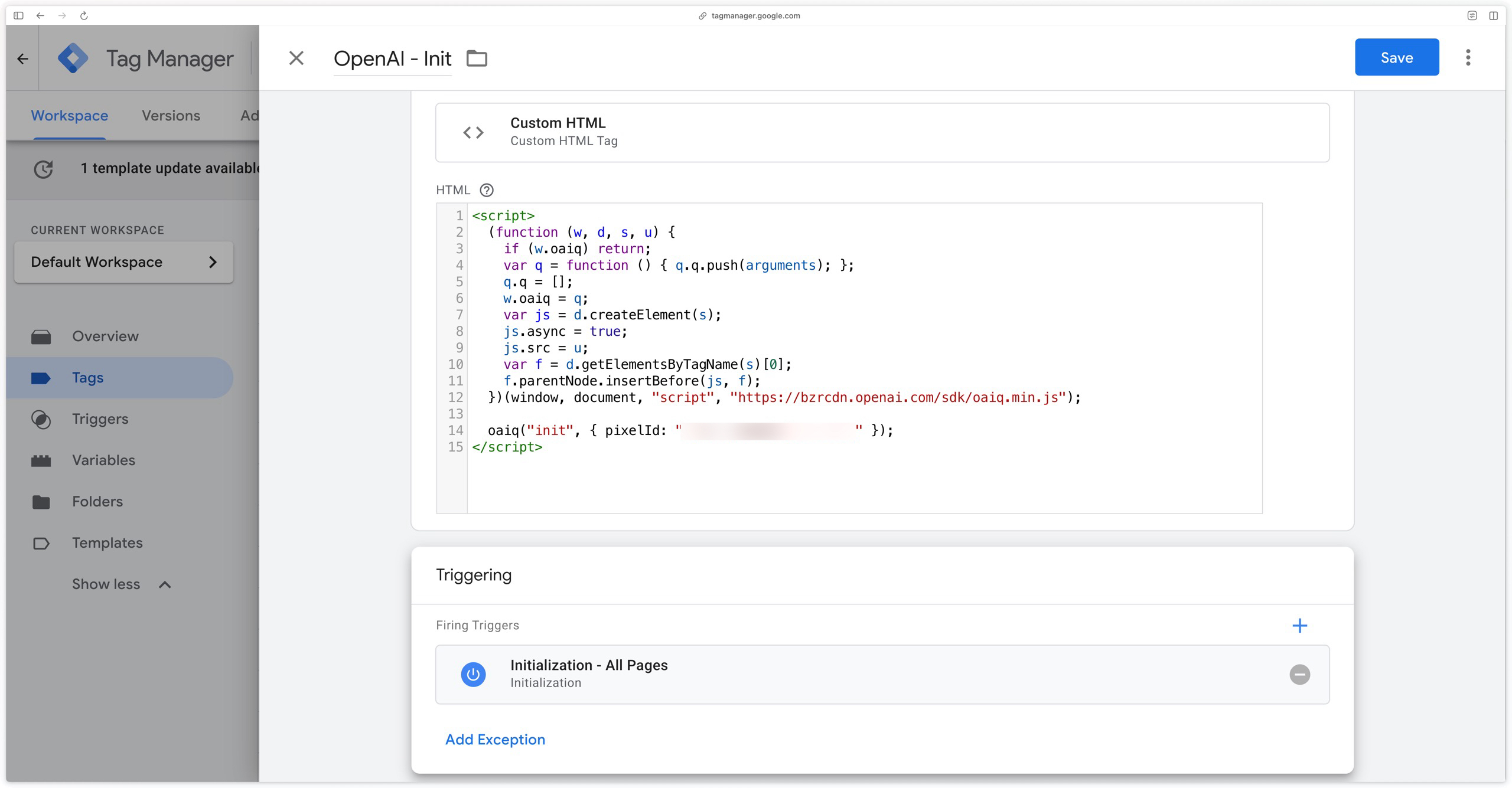Image resolution: width=1512 pixels, height=788 pixels.
Task: Select Tags in the sidebar
Action: [119, 378]
